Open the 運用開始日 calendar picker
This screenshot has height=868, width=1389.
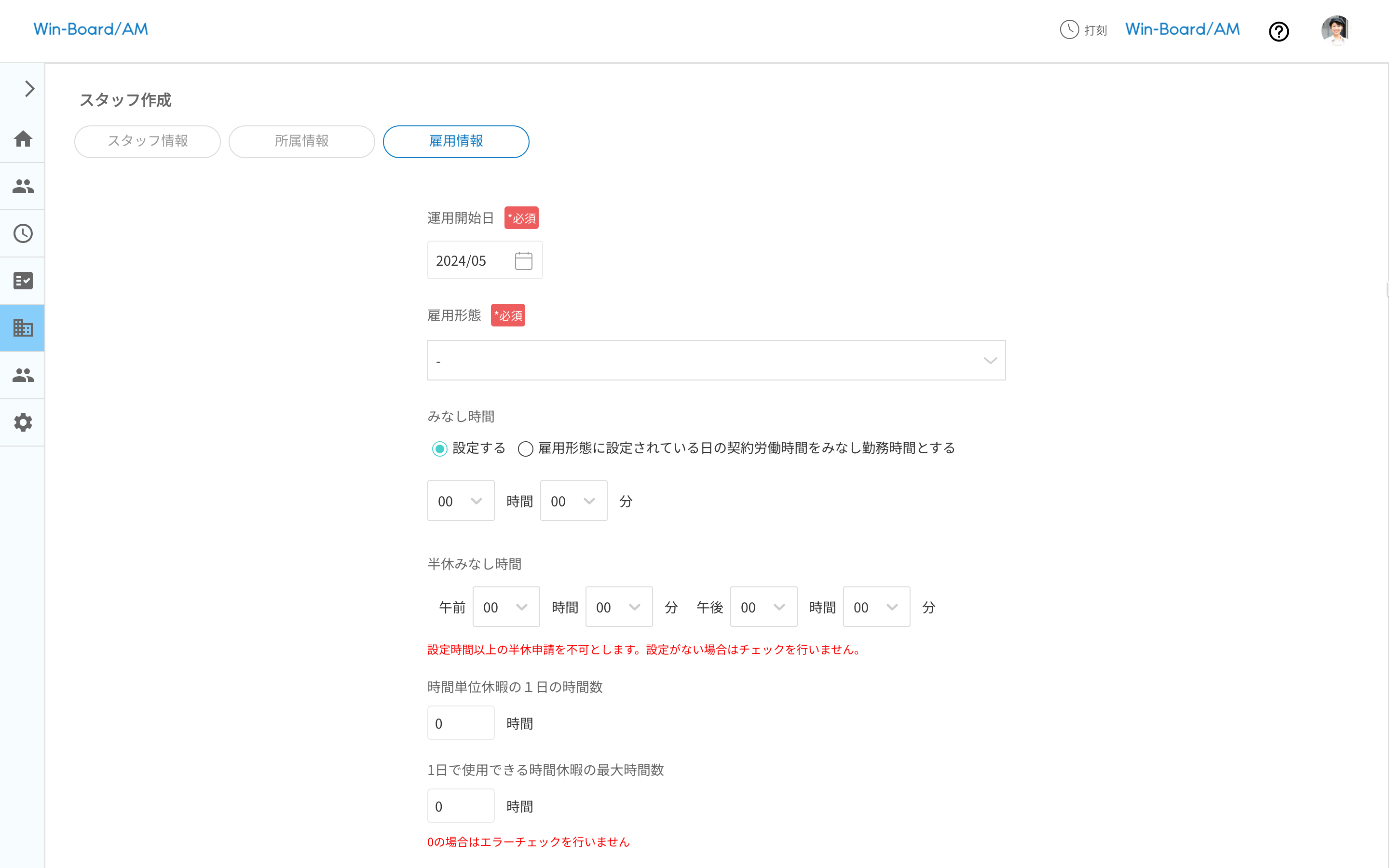(523, 259)
